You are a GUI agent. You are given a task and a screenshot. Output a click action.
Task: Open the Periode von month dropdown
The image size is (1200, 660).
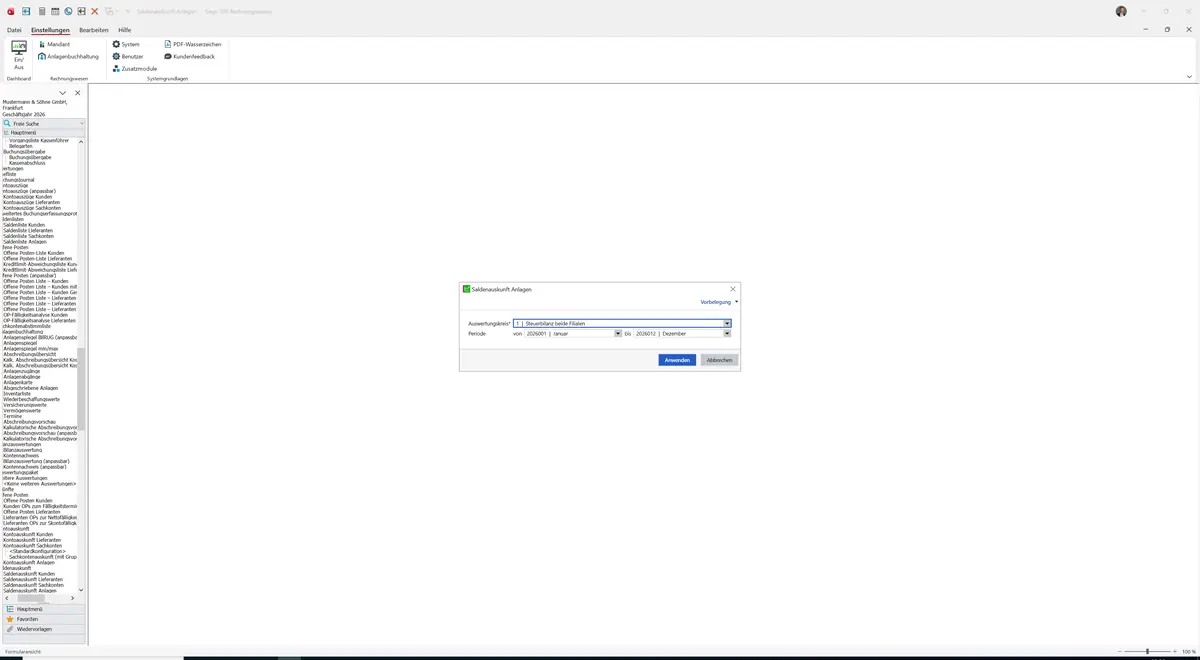pyautogui.click(x=618, y=333)
